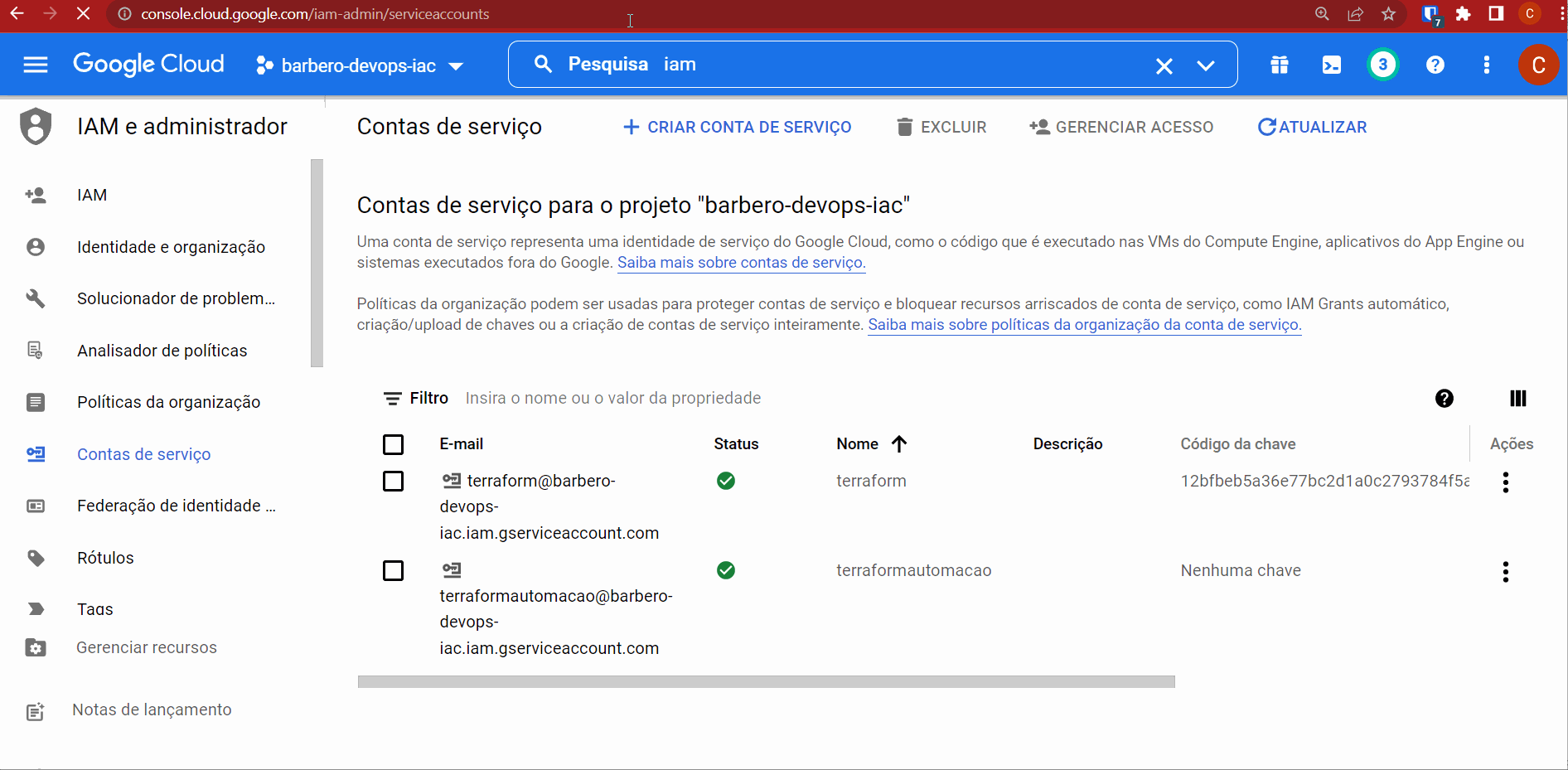Click the sidebar vertical scrollbar
Viewport: 1568px width, 770px height.
(317, 263)
